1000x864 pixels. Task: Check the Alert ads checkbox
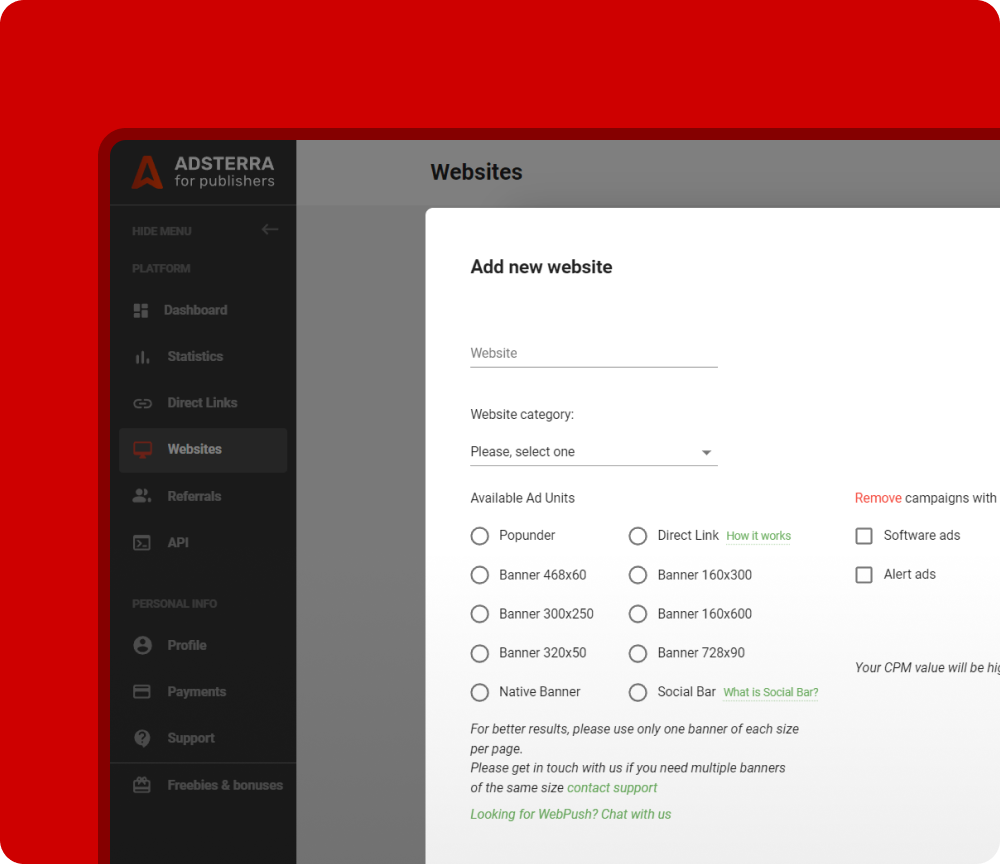click(x=864, y=575)
